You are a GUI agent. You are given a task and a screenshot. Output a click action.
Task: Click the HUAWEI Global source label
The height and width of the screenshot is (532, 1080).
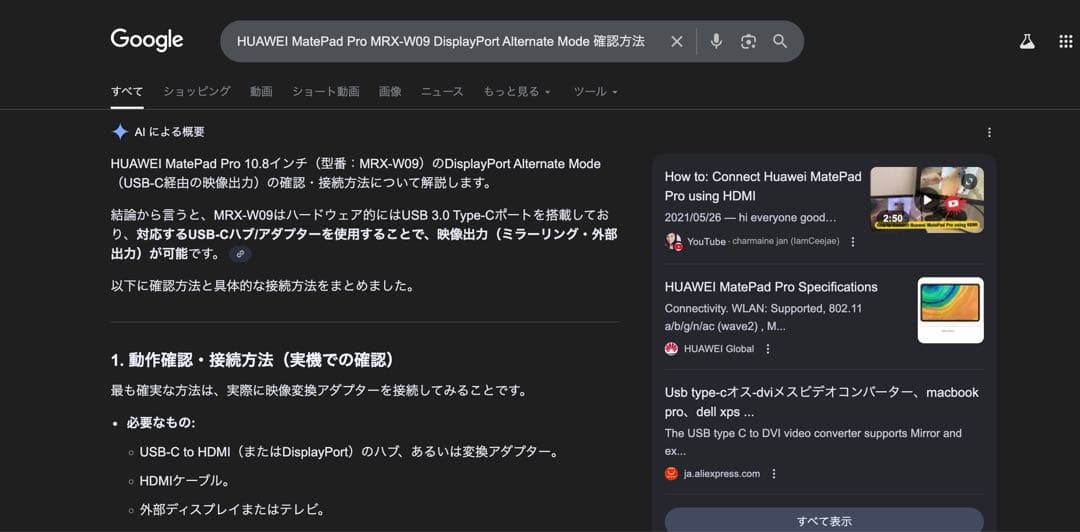[718, 349]
